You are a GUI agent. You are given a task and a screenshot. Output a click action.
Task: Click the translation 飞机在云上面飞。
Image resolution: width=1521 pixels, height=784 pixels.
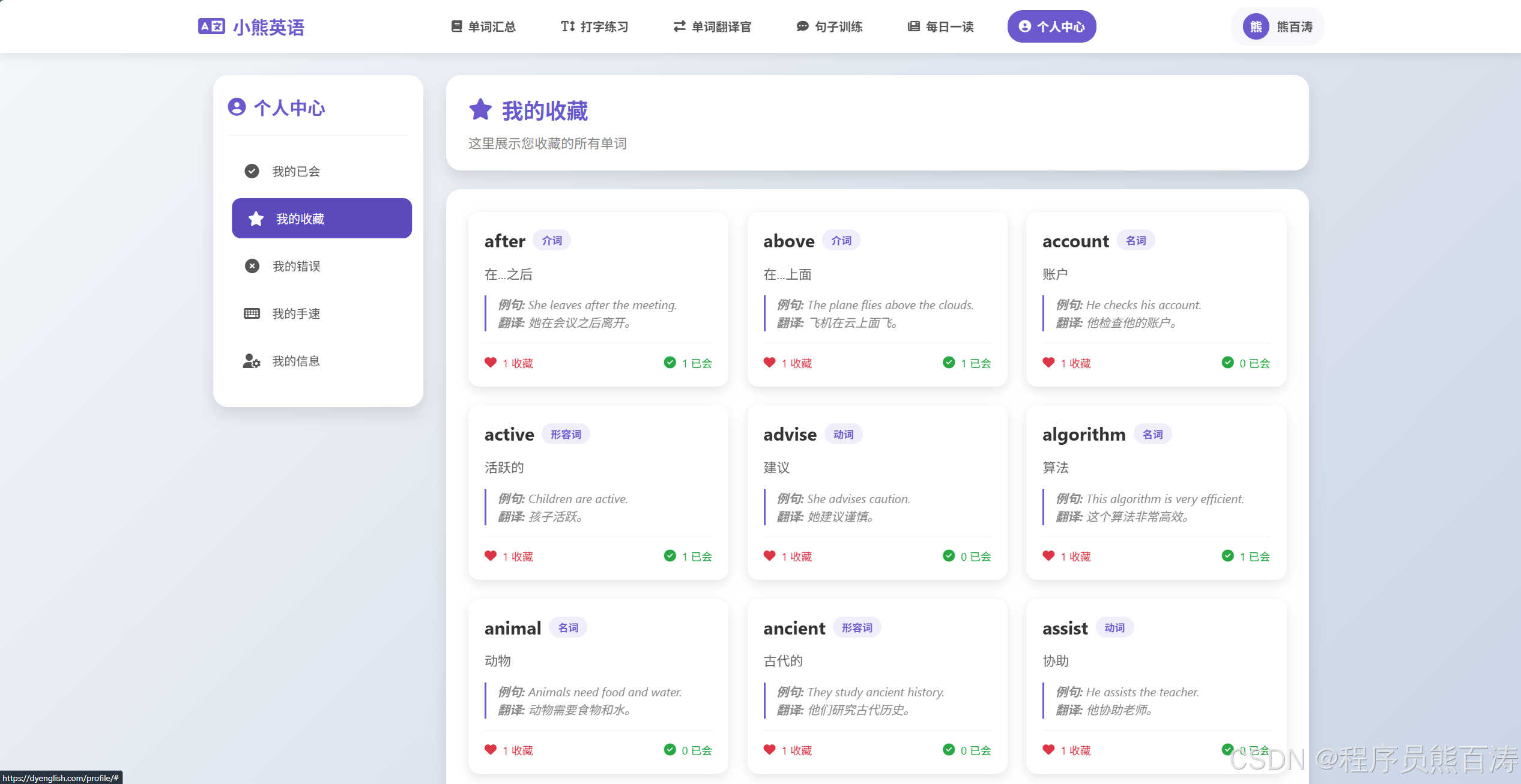pyautogui.click(x=853, y=323)
